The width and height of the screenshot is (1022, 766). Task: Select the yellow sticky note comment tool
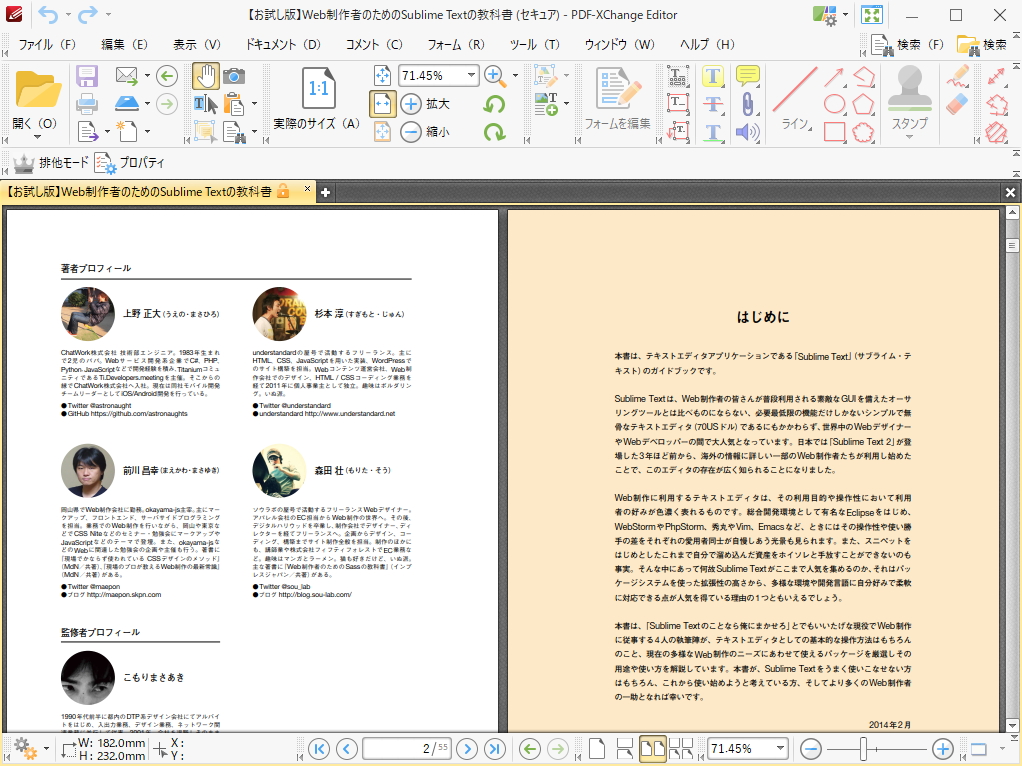748,76
